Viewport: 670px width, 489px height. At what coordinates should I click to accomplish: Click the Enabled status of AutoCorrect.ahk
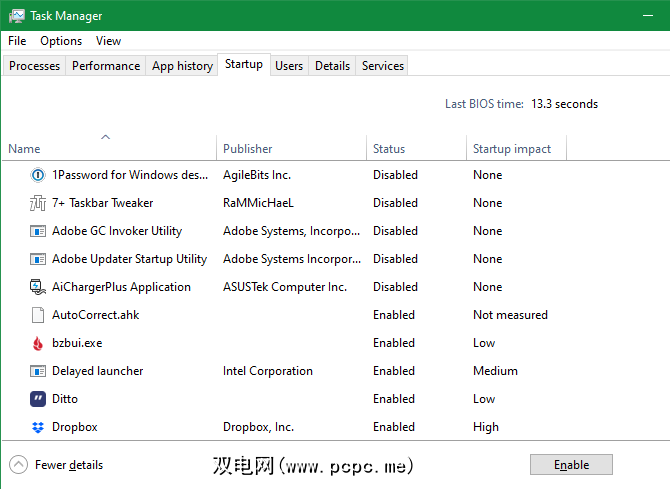[x=394, y=315]
